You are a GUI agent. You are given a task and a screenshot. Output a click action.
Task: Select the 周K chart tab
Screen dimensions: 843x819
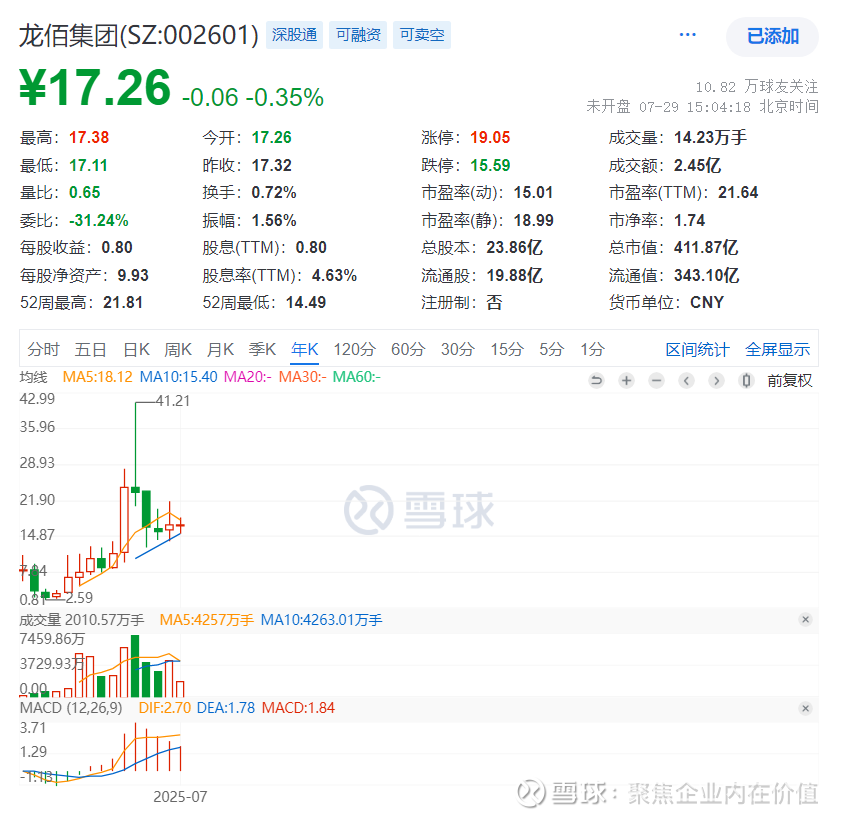[x=178, y=350]
